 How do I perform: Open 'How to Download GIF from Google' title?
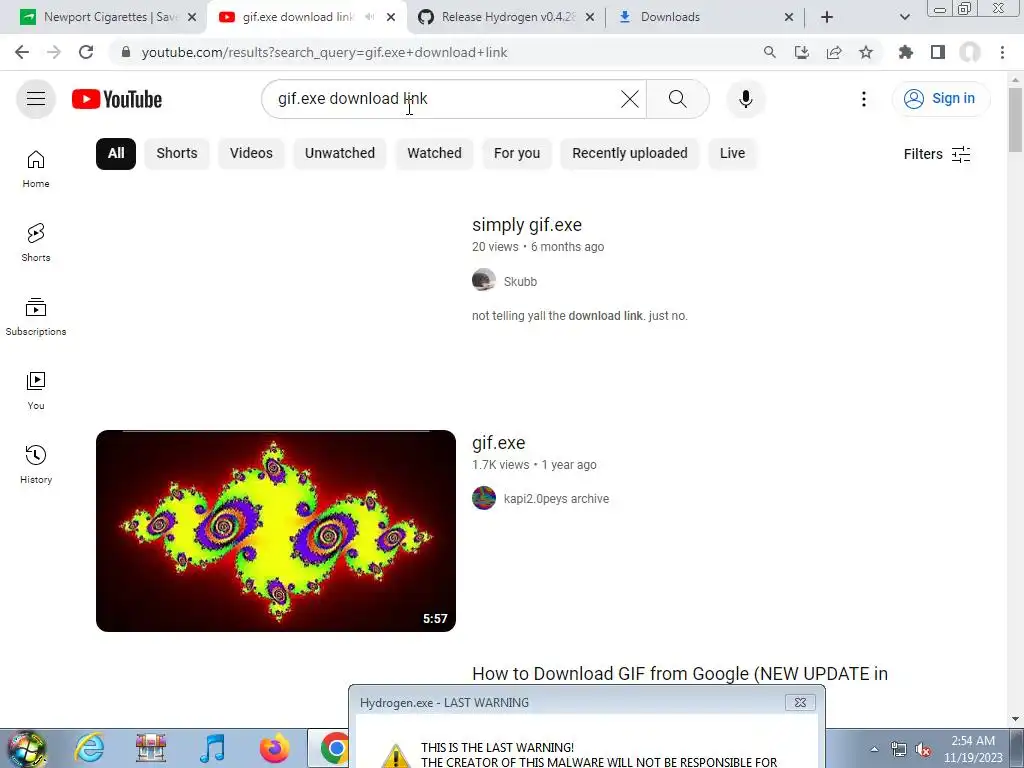click(x=680, y=674)
